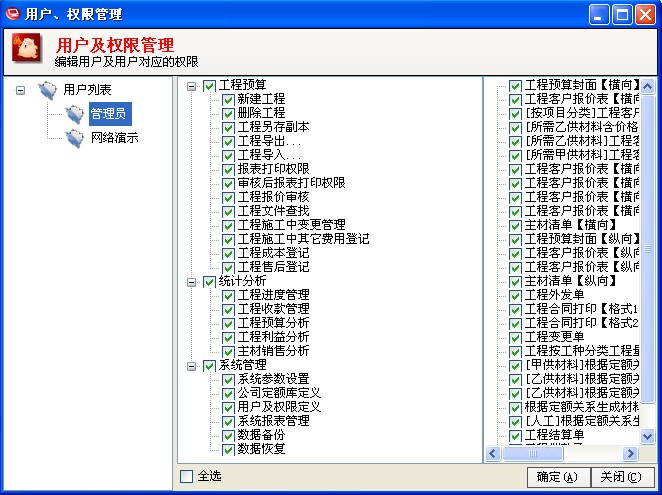Click the 关闭(C) button
Screen dimensions: 662x495
coord(621,477)
